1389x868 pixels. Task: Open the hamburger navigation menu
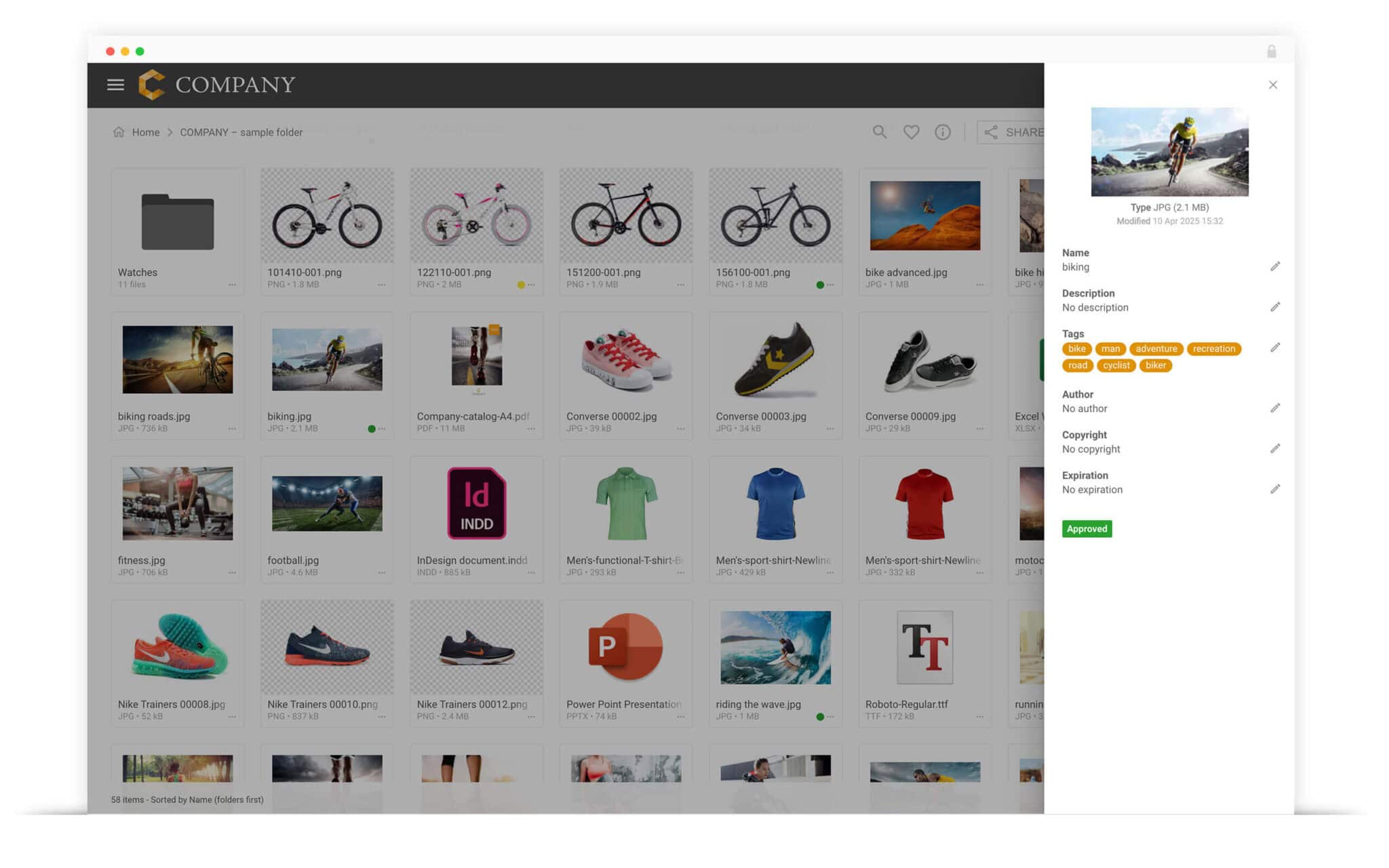click(115, 85)
